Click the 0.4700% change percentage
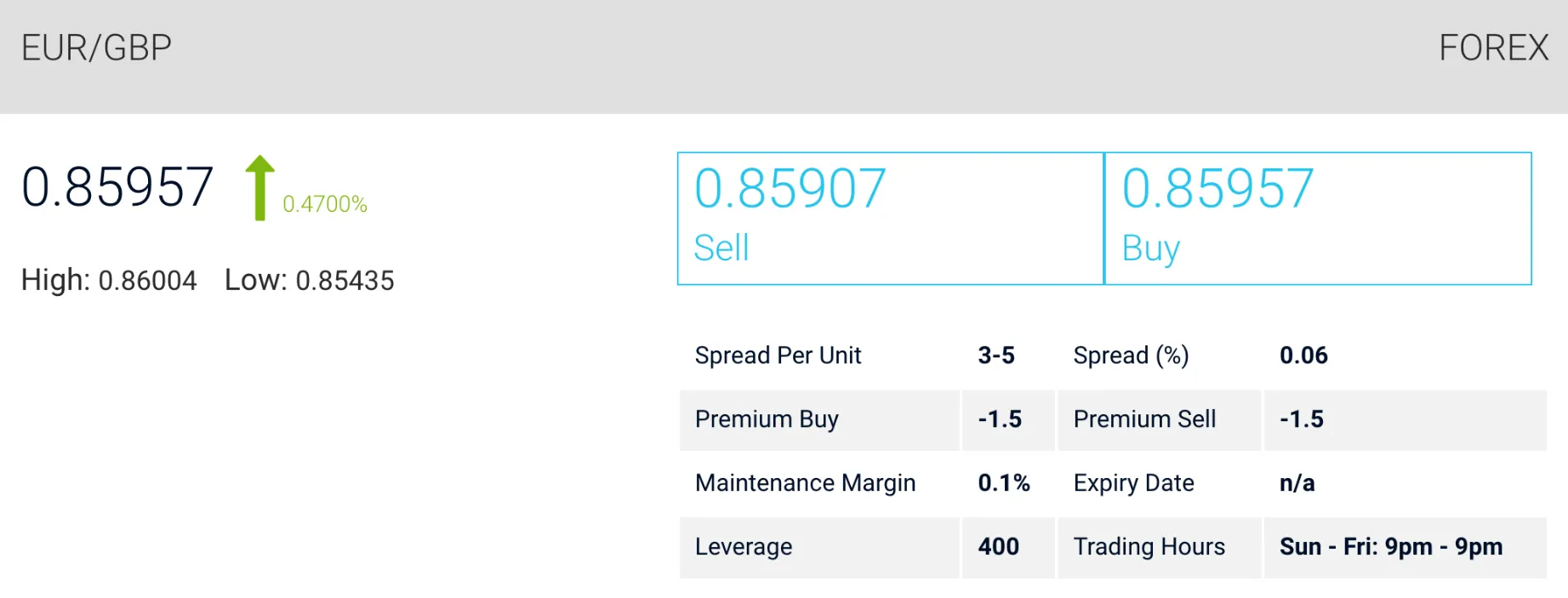This screenshot has height=598, width=1568. (x=325, y=204)
